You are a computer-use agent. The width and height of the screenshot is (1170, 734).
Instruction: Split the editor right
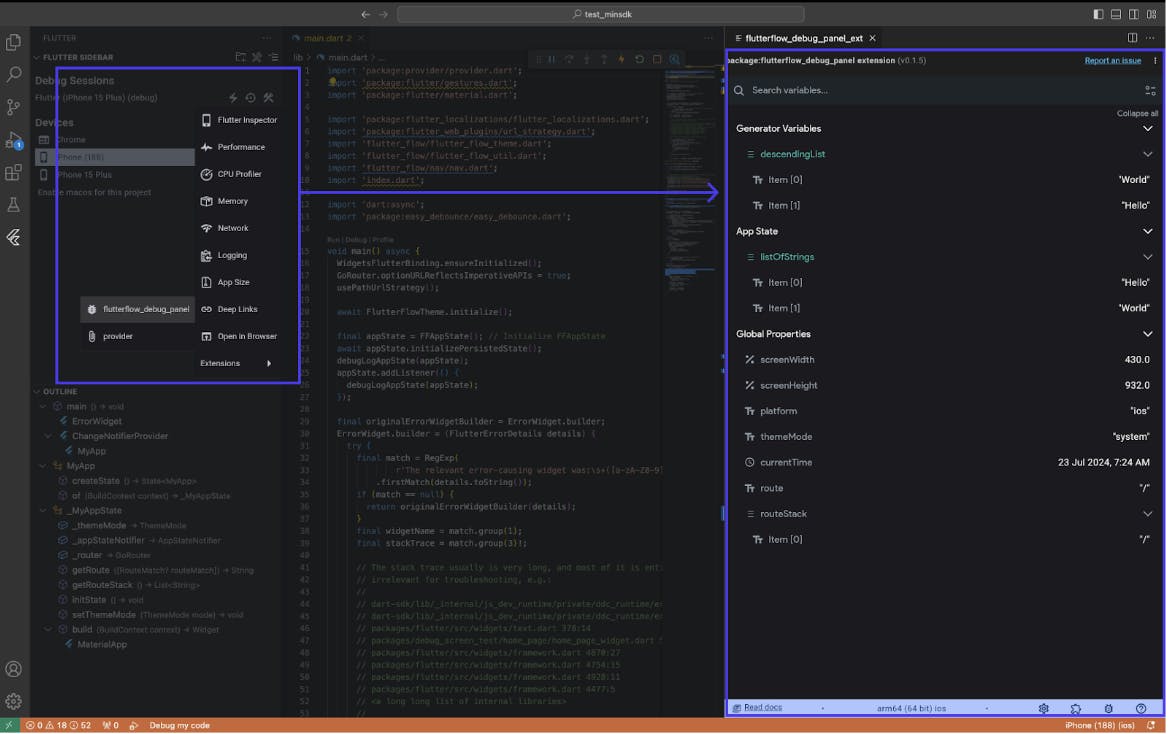coord(1132,38)
